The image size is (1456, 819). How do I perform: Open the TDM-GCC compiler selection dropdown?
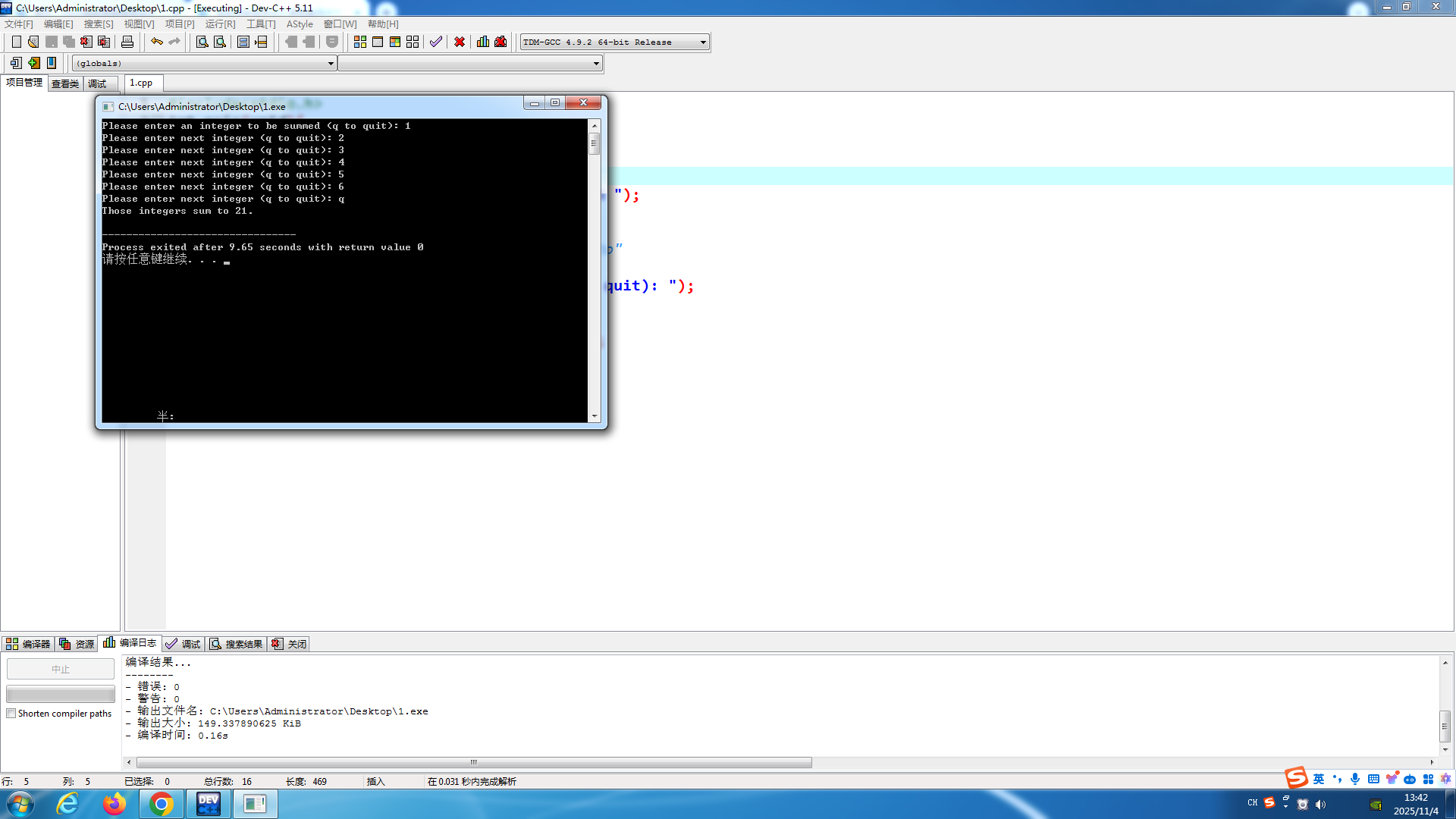point(703,42)
